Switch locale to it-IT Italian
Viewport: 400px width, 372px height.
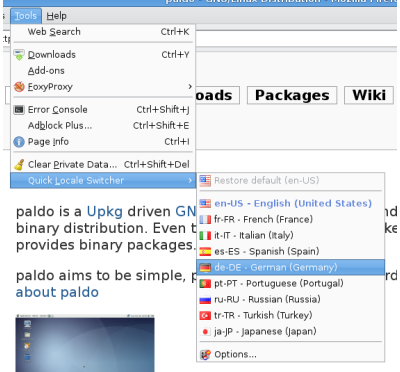[290, 235]
